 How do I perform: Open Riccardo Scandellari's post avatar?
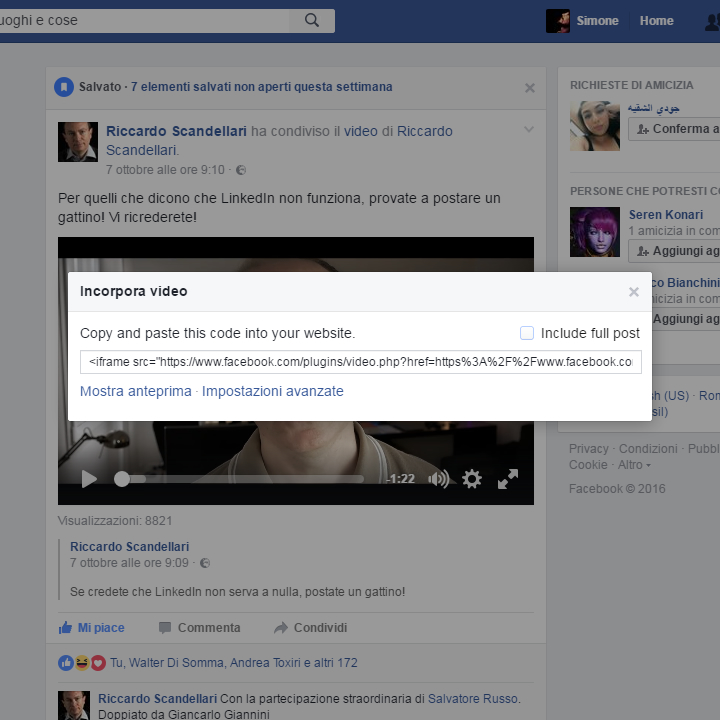78,142
